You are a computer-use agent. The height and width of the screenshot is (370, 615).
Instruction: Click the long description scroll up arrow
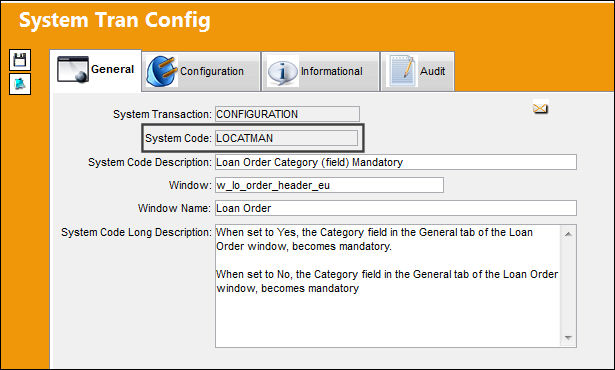pos(568,234)
